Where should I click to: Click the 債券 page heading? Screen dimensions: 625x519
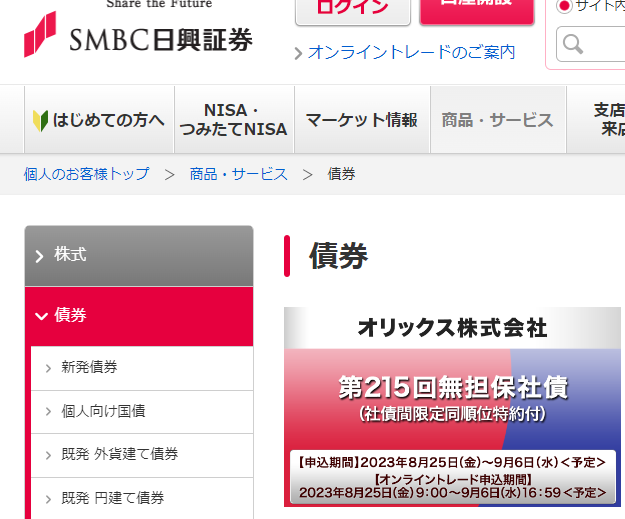click(338, 256)
